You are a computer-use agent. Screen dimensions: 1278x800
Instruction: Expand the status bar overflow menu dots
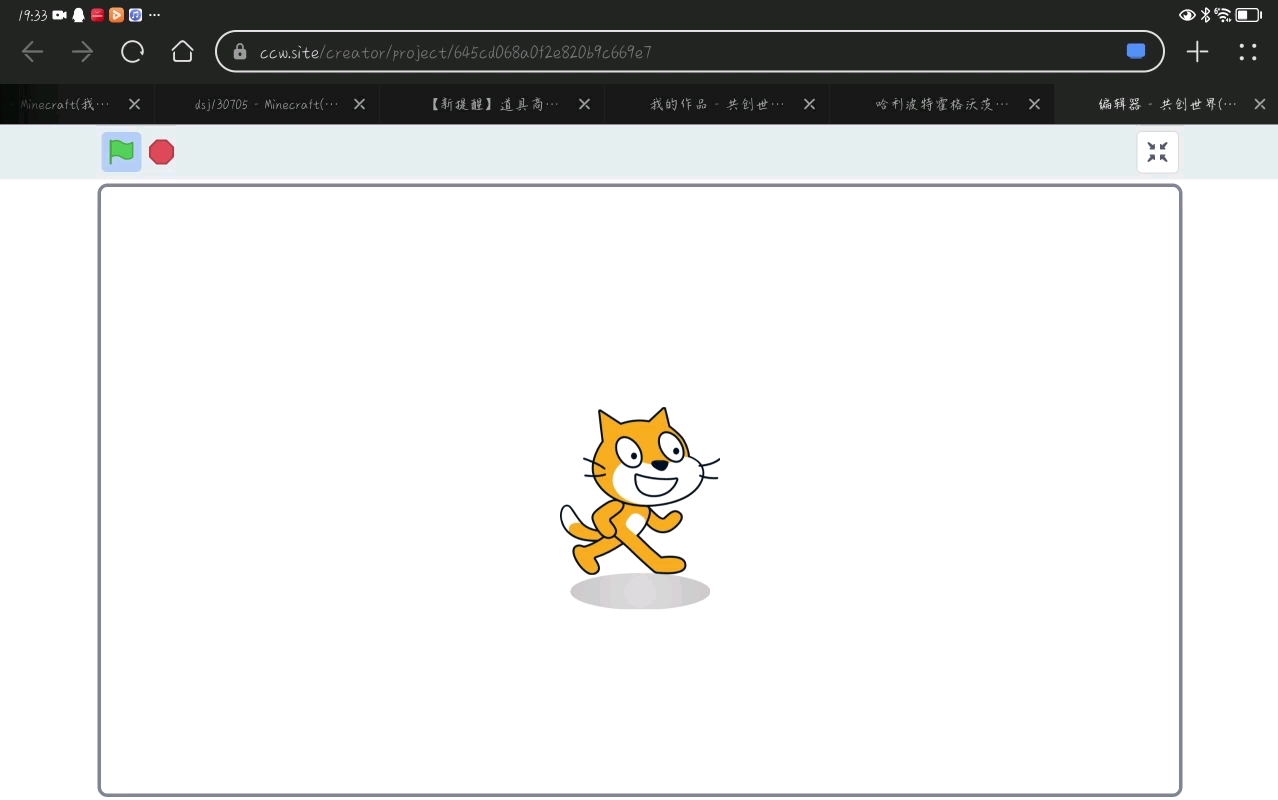point(154,14)
